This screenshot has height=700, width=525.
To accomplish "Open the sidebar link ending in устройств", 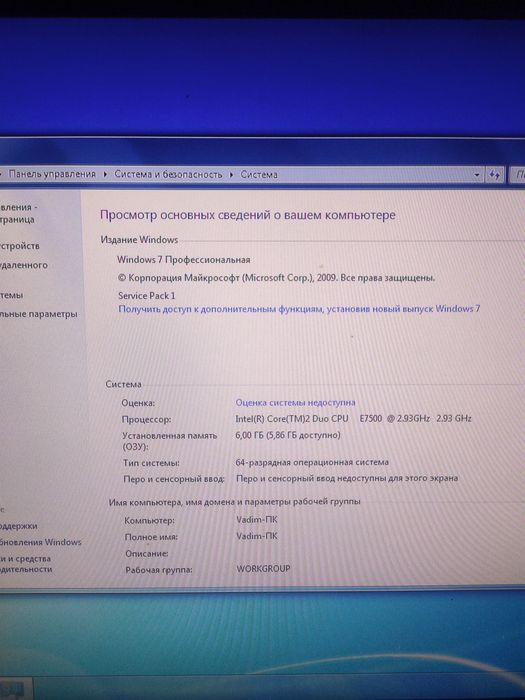I will 20,246.
